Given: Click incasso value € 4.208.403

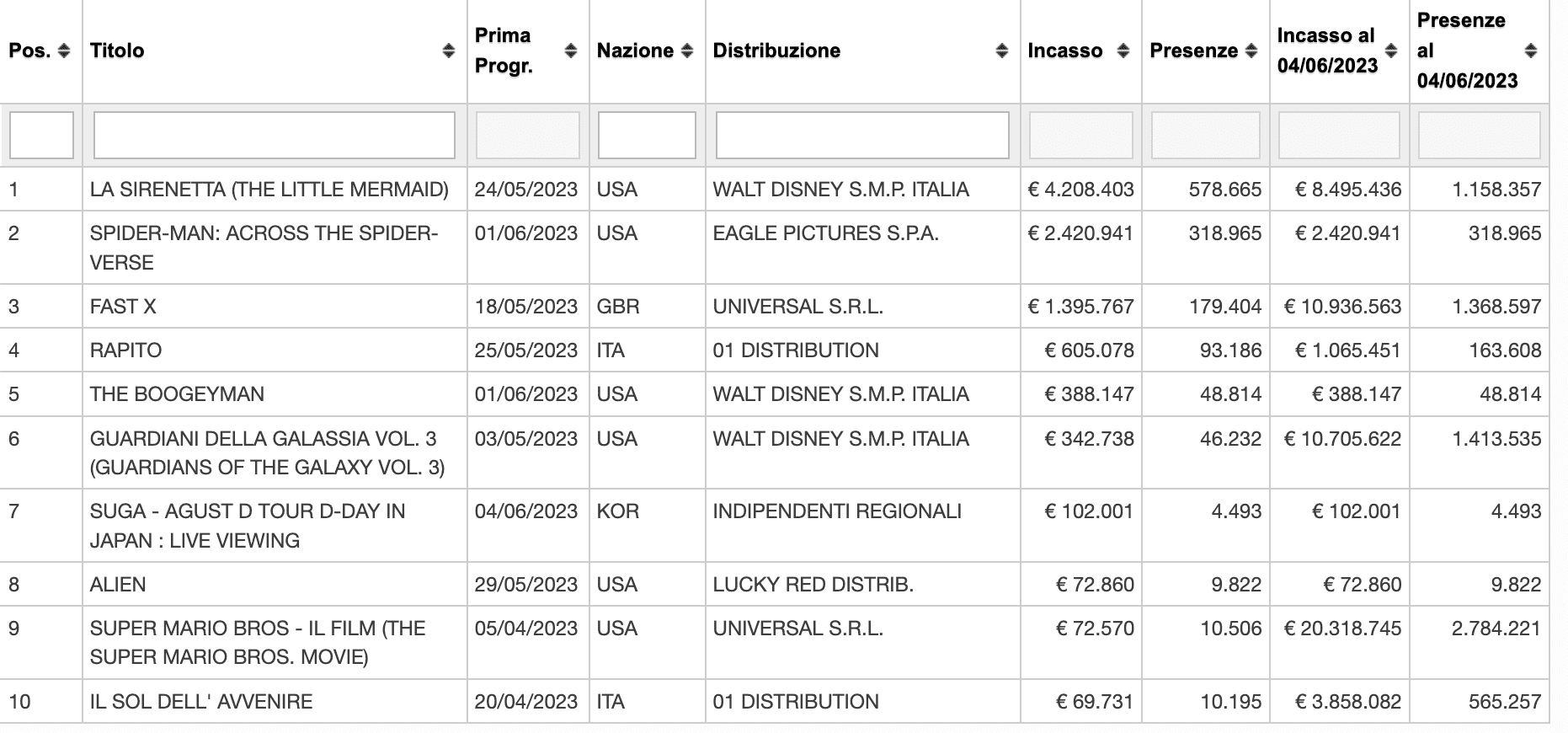Looking at the screenshot, I should 1081,190.
